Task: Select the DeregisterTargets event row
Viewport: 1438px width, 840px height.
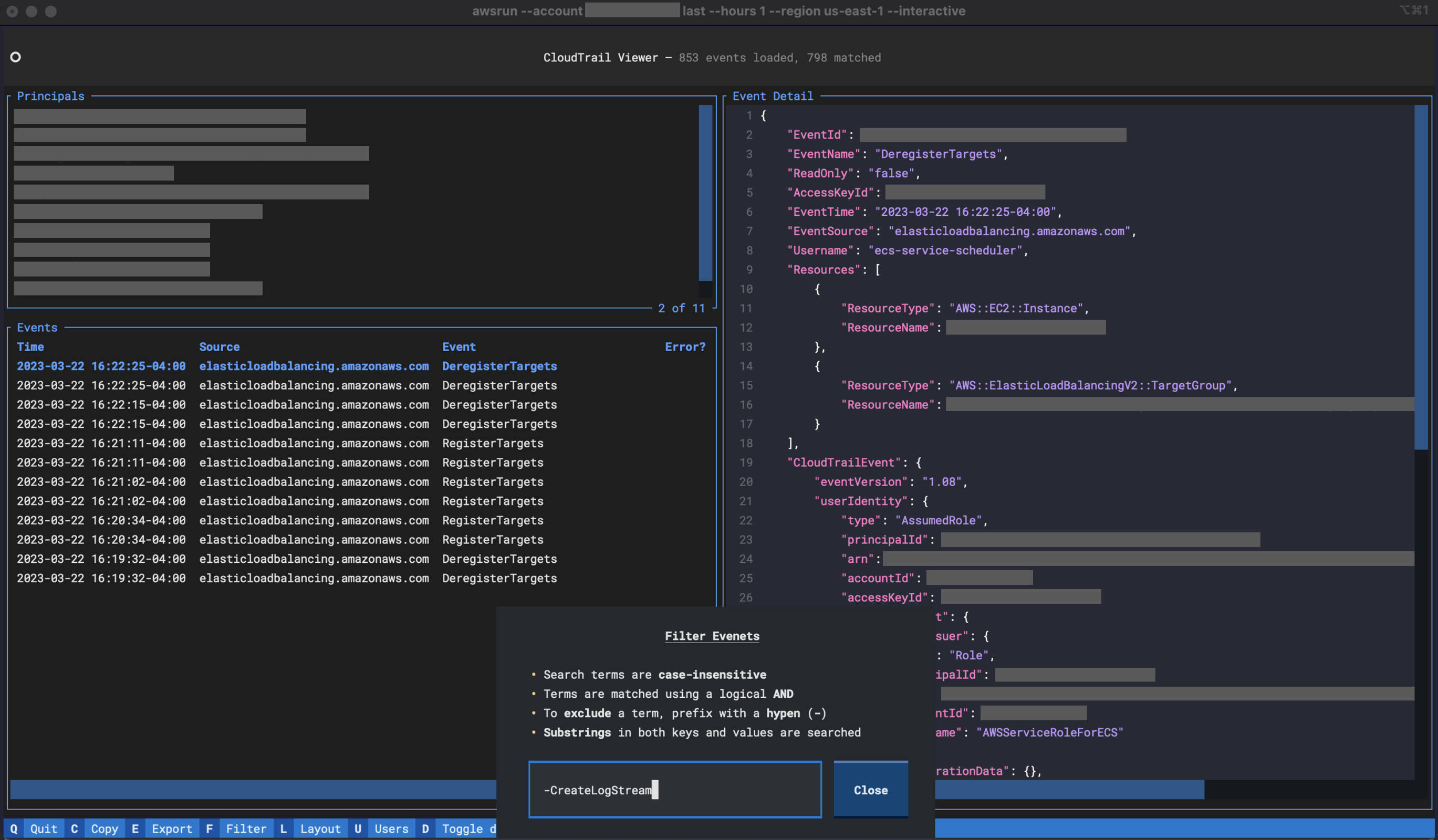Action: coord(360,366)
